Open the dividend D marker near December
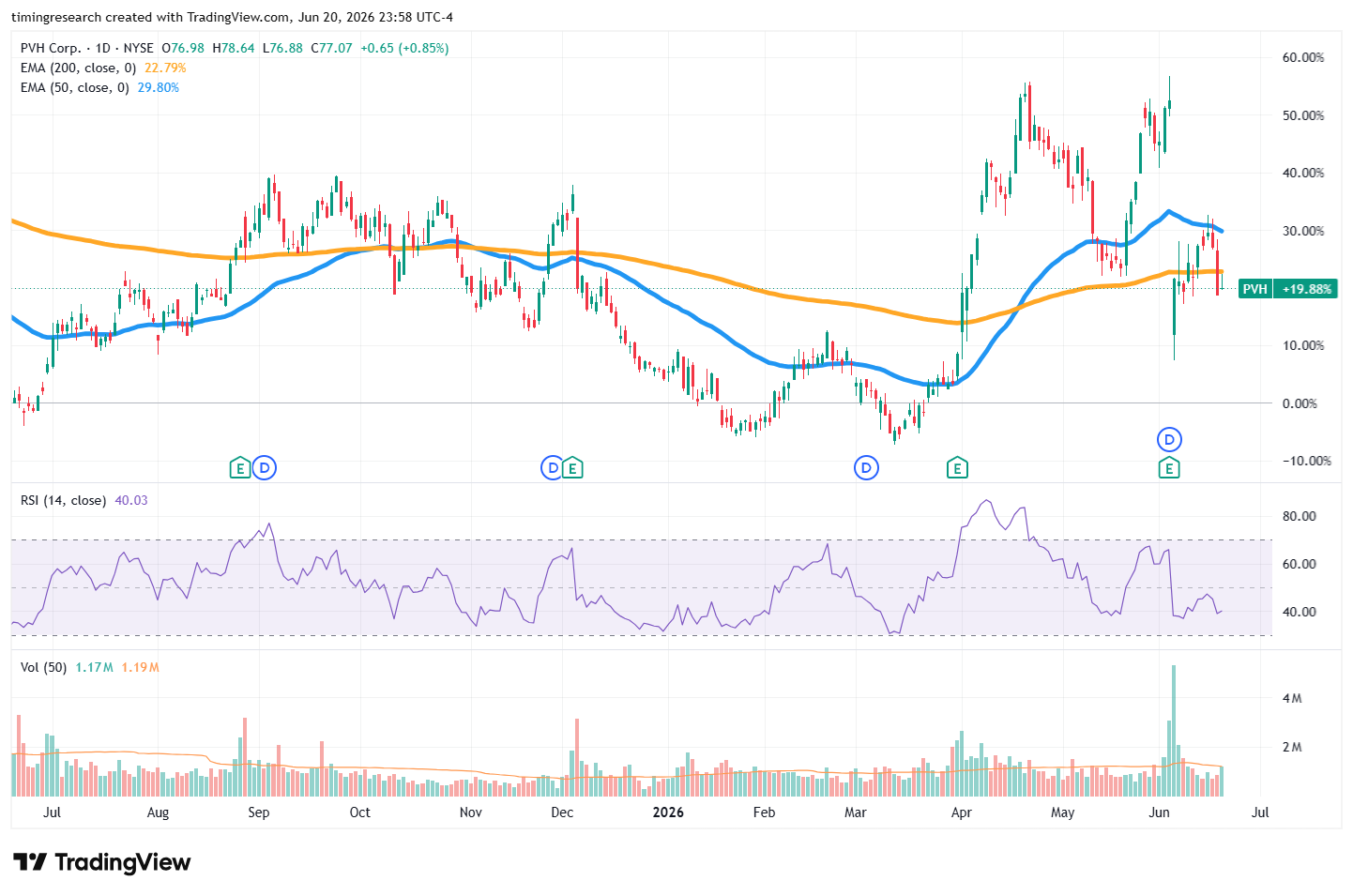Screen dimensions: 1353x896 [553, 467]
